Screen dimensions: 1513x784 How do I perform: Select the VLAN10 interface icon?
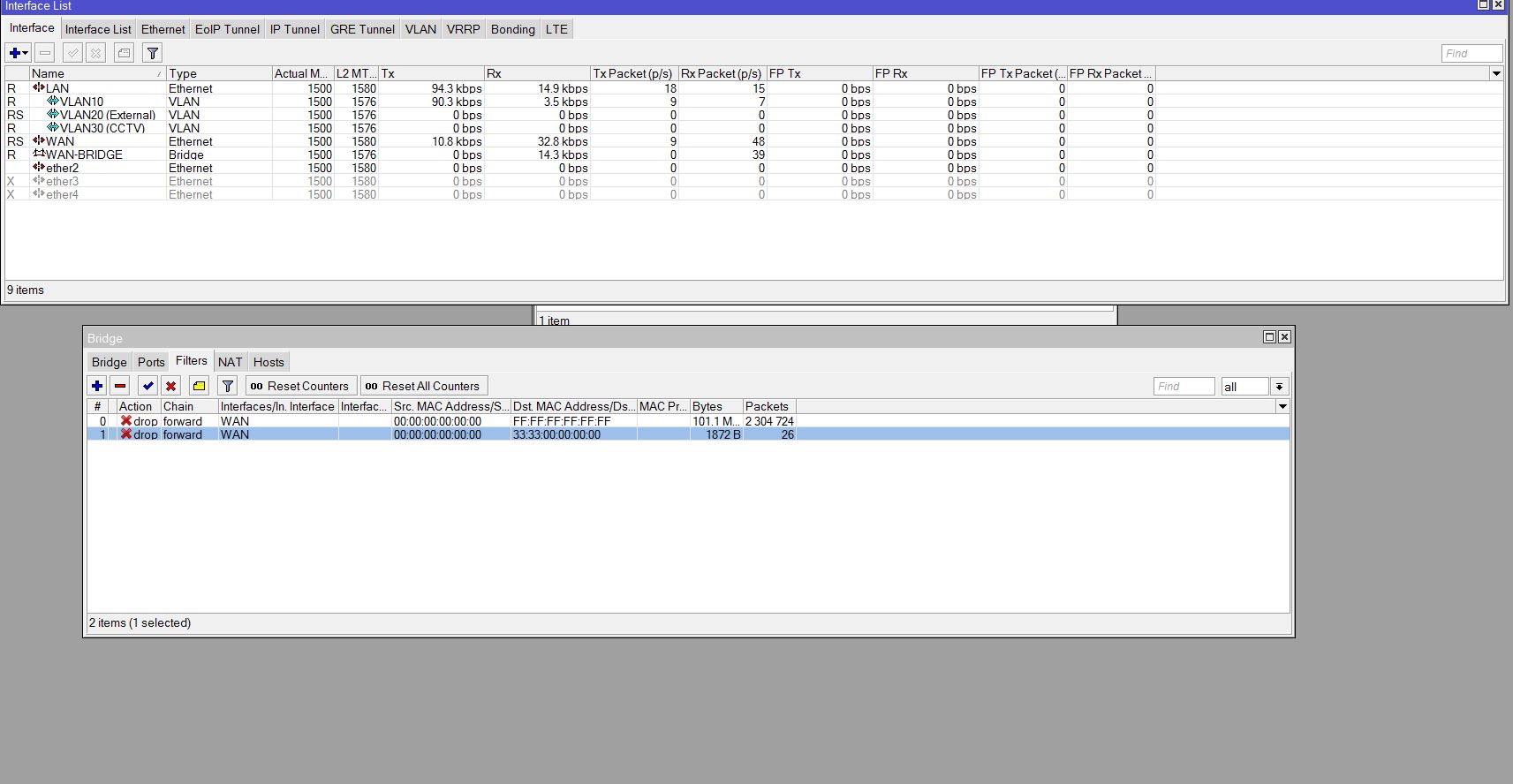click(53, 102)
